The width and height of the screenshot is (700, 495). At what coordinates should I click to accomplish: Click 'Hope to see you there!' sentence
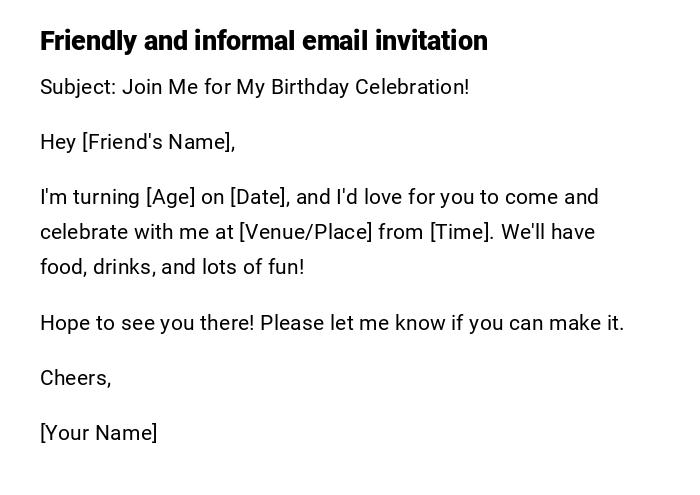point(147,323)
